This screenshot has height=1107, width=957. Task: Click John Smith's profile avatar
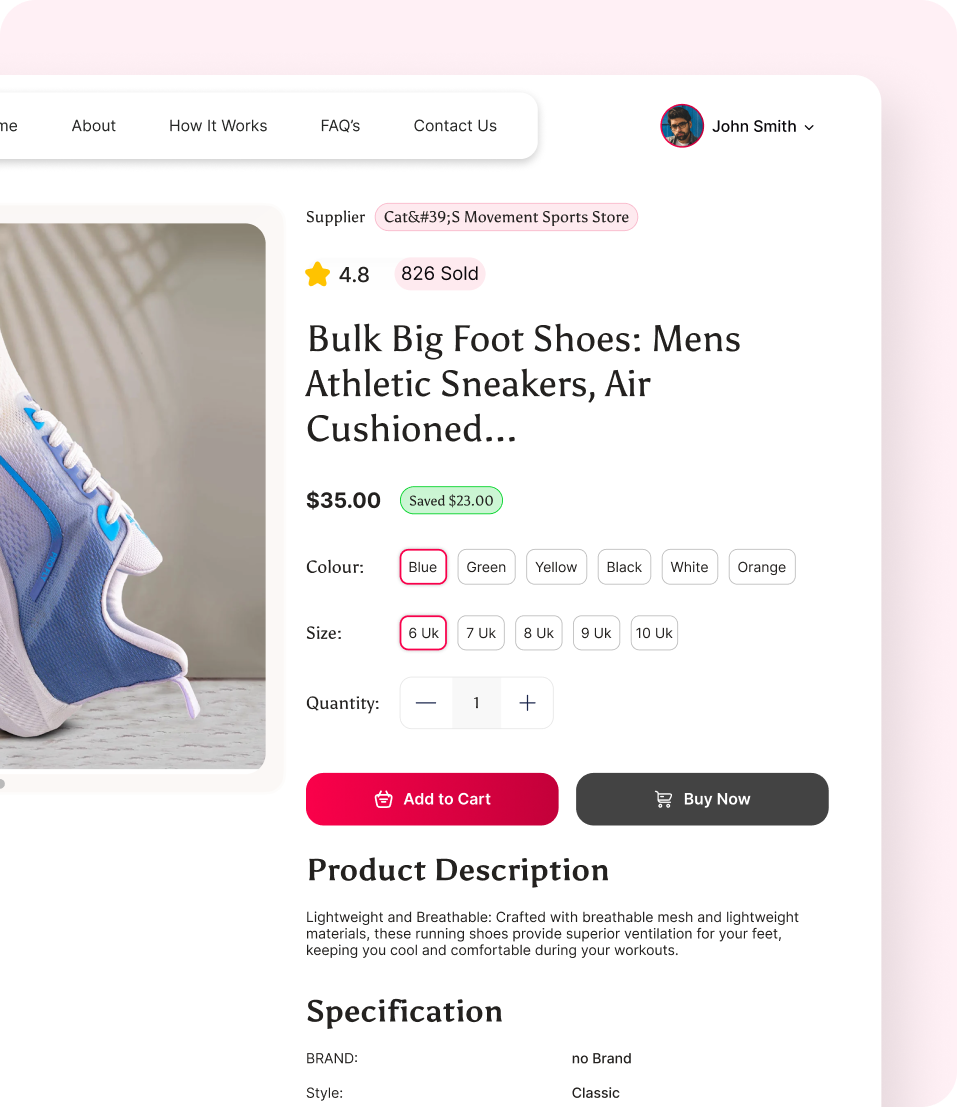(x=682, y=126)
